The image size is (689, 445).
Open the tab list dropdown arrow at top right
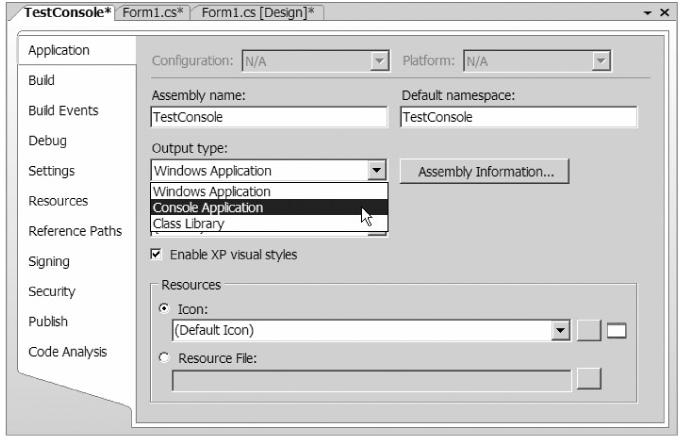[647, 13]
